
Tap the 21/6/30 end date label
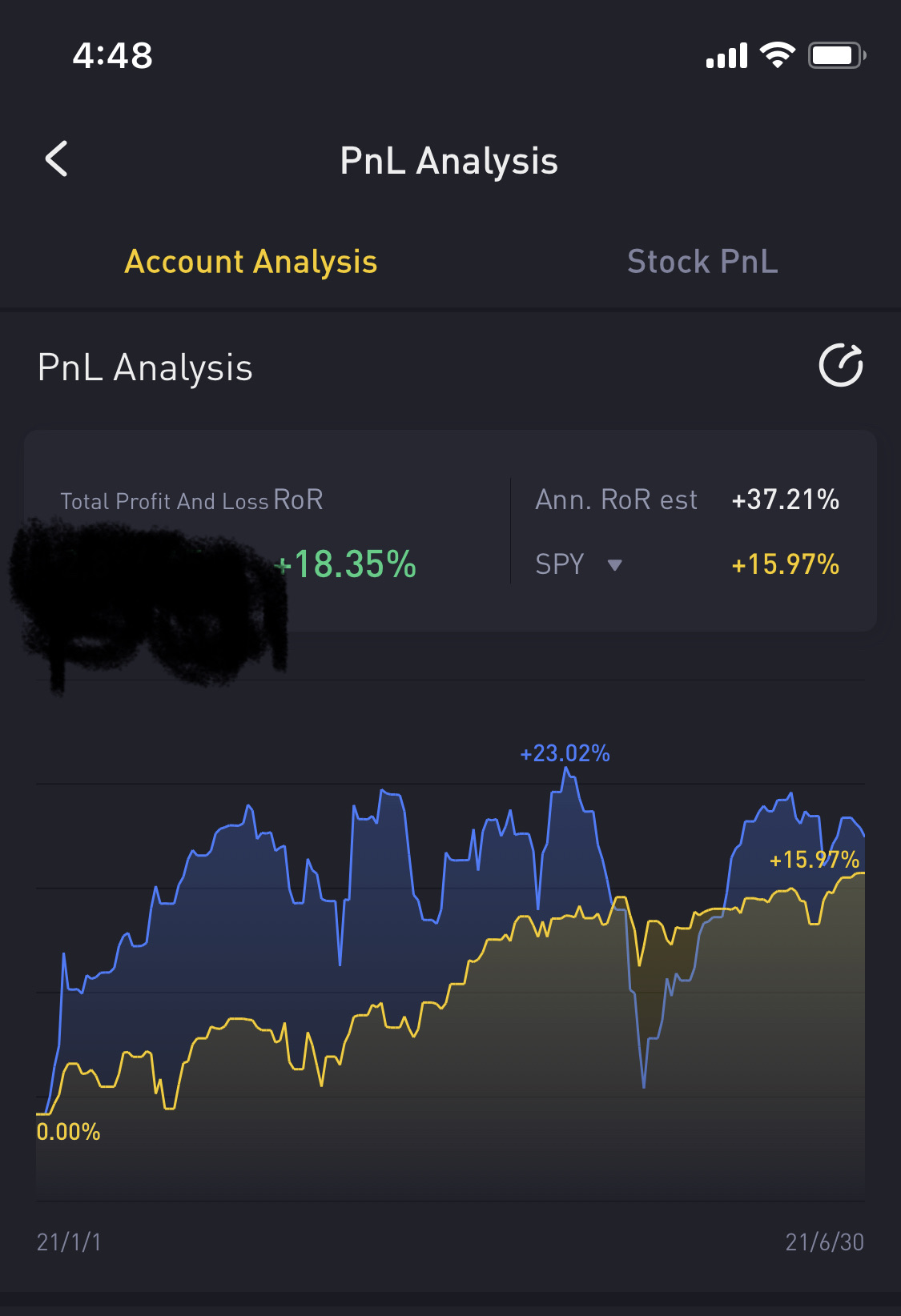(825, 1242)
